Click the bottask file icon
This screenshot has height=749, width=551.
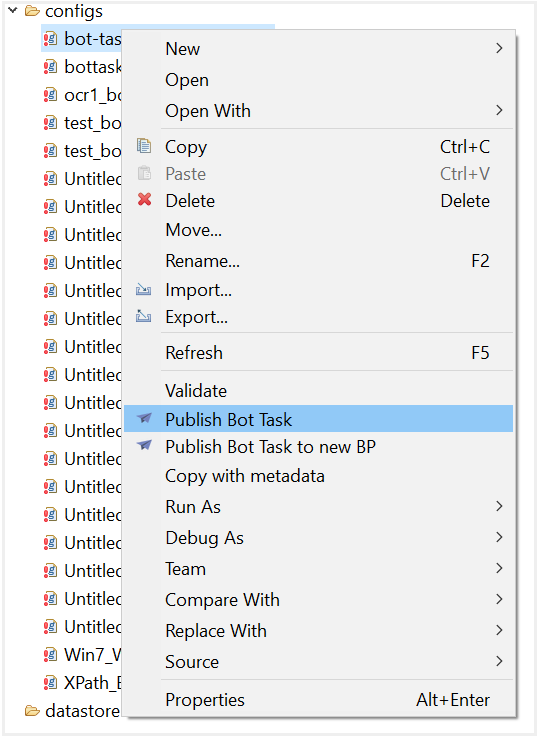(x=50, y=67)
